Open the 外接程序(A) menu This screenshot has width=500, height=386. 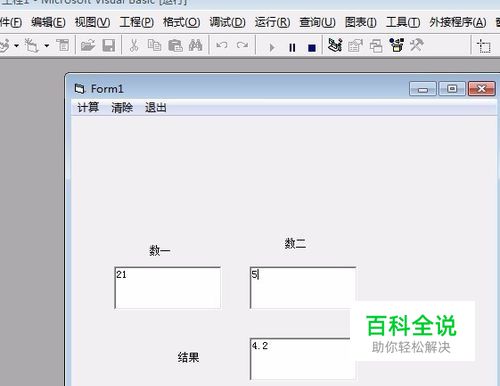(x=458, y=22)
